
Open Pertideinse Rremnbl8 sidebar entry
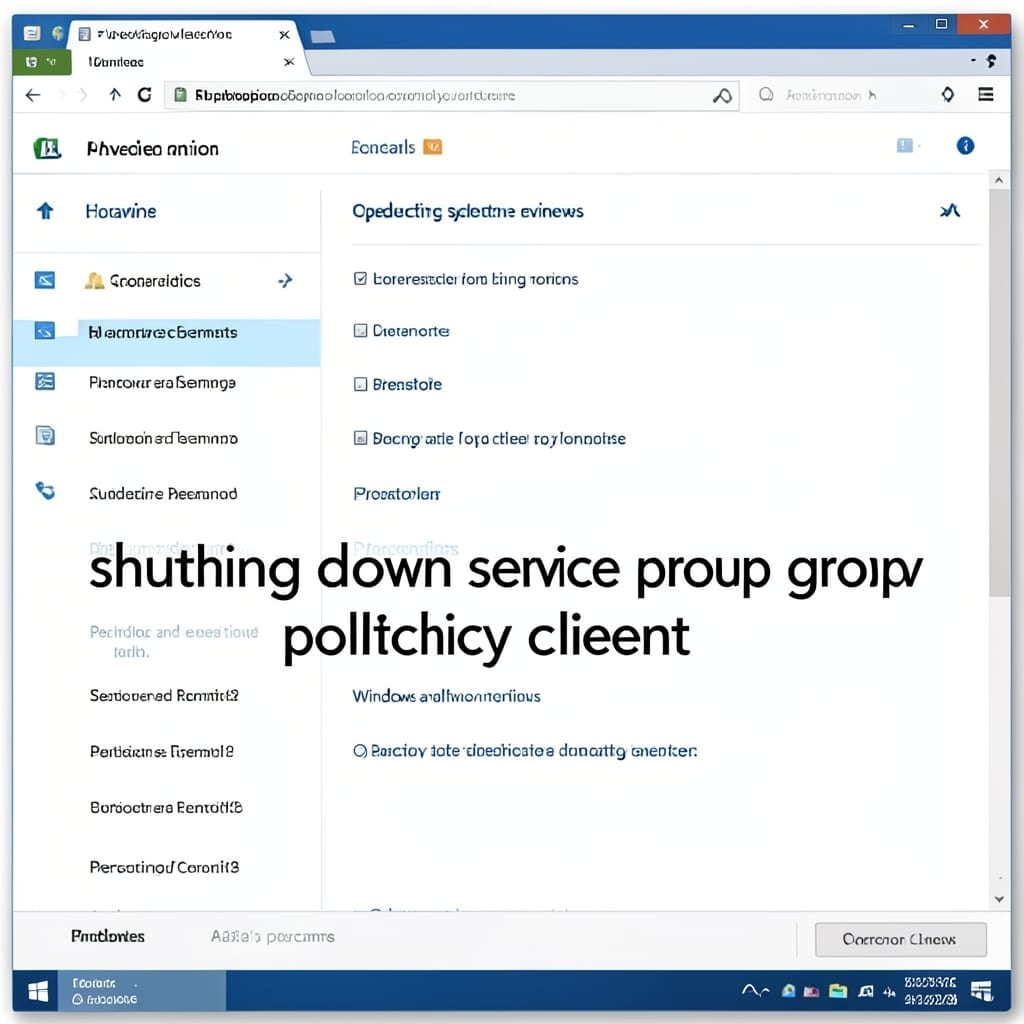(x=162, y=752)
